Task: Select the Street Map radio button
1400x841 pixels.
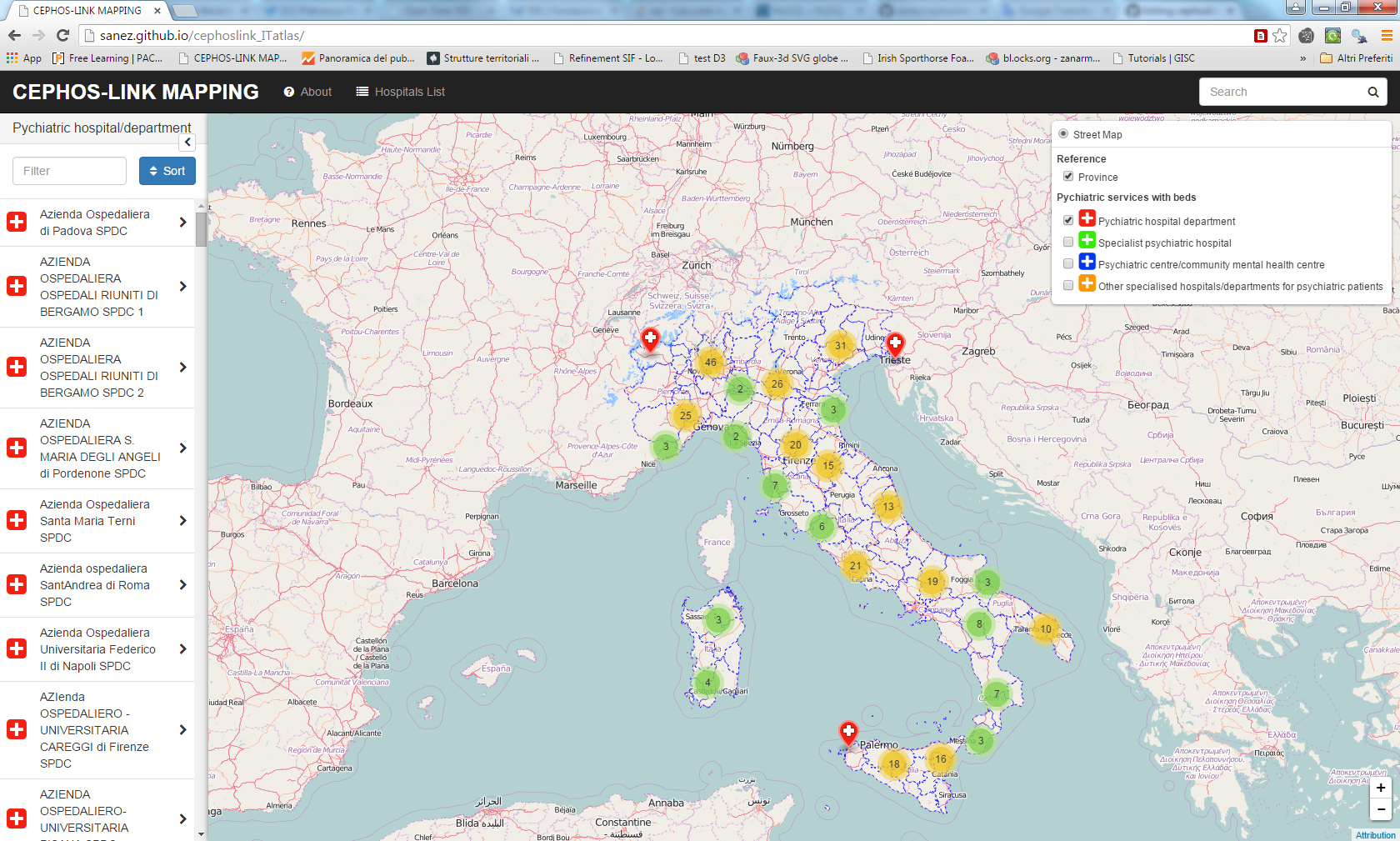Action: [x=1063, y=134]
